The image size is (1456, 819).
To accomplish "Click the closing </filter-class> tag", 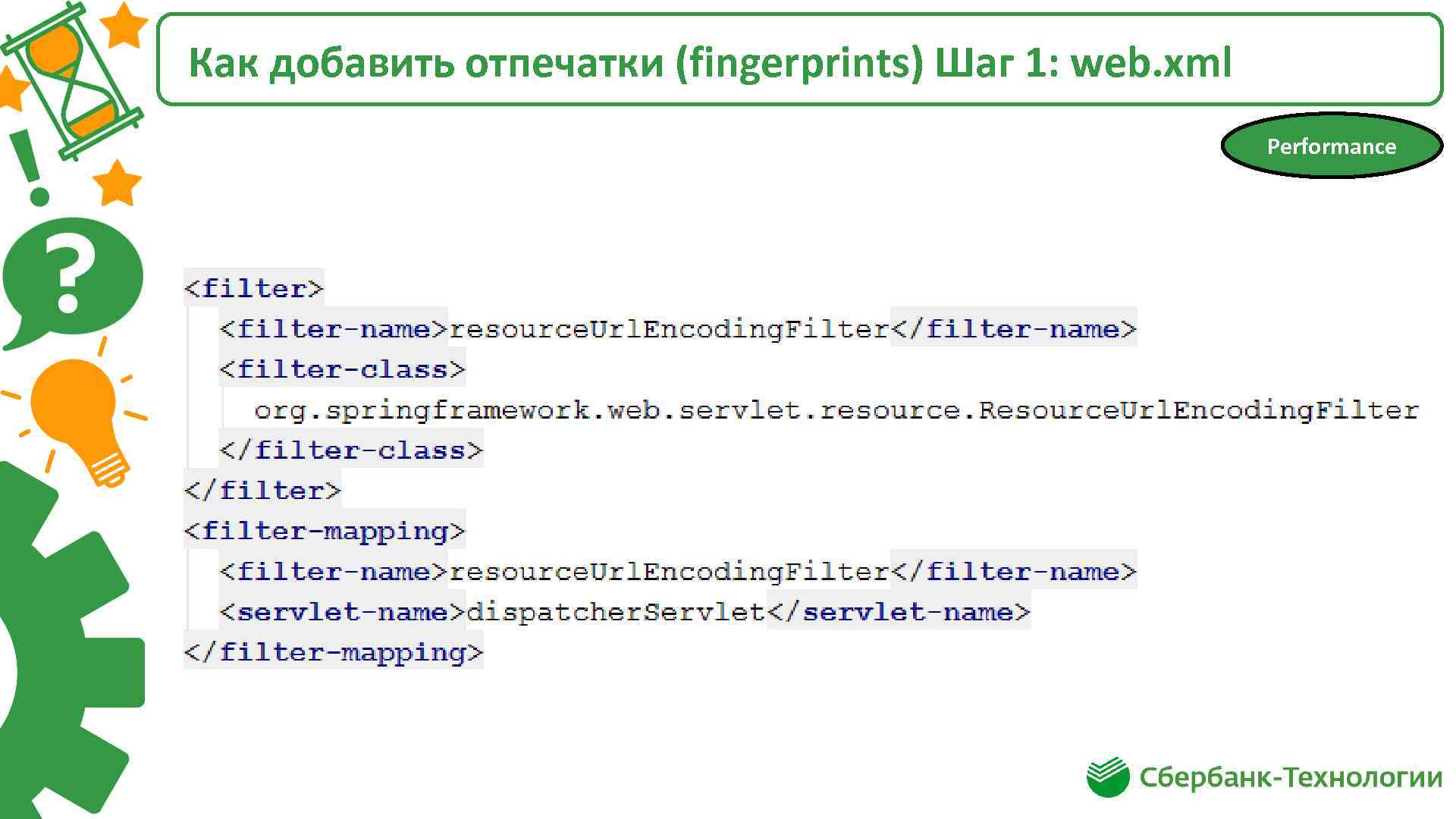I will tap(351, 450).
